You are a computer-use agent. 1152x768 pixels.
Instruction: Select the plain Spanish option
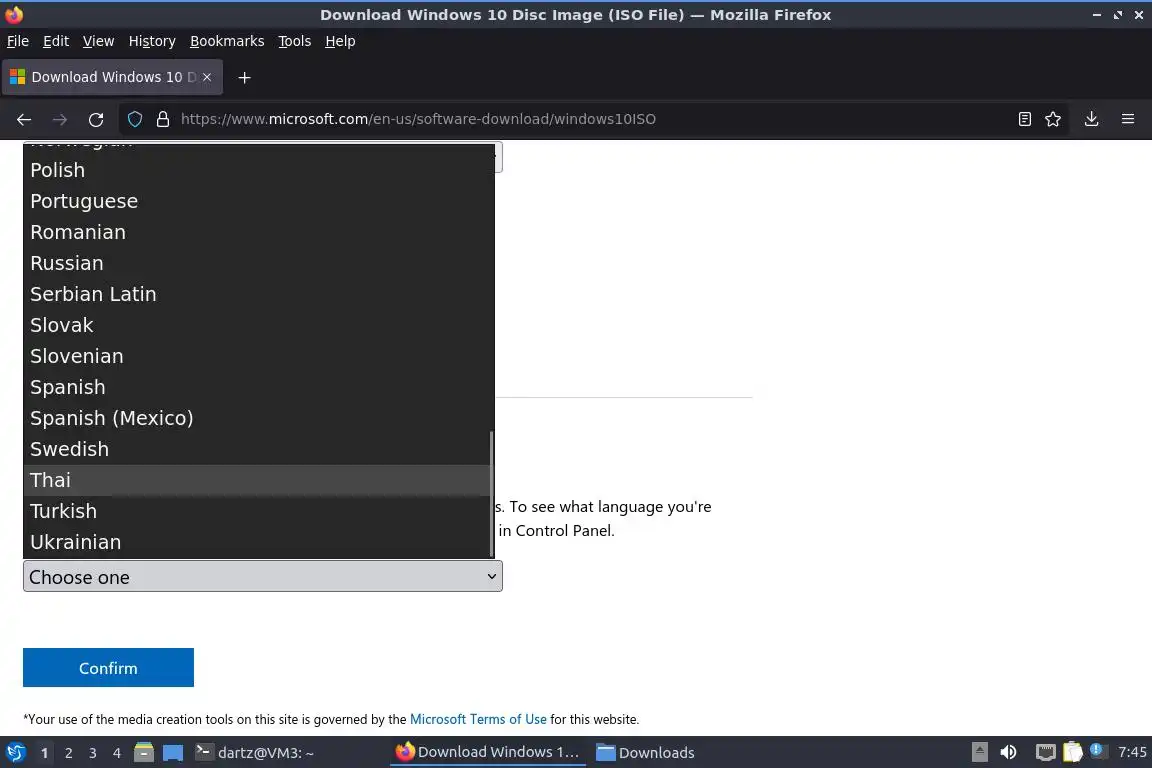pyautogui.click(x=258, y=387)
